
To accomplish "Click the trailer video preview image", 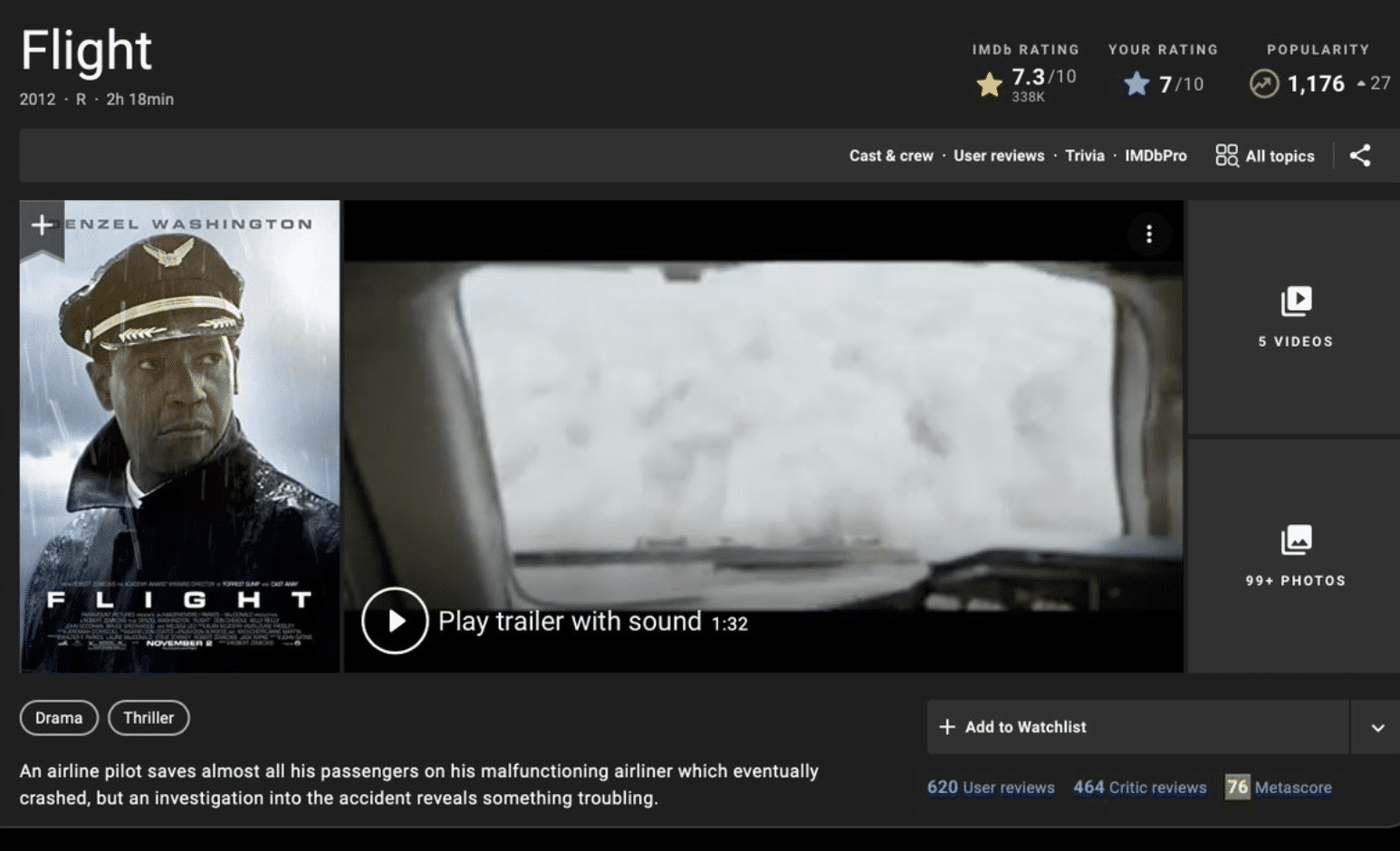I will 763,436.
